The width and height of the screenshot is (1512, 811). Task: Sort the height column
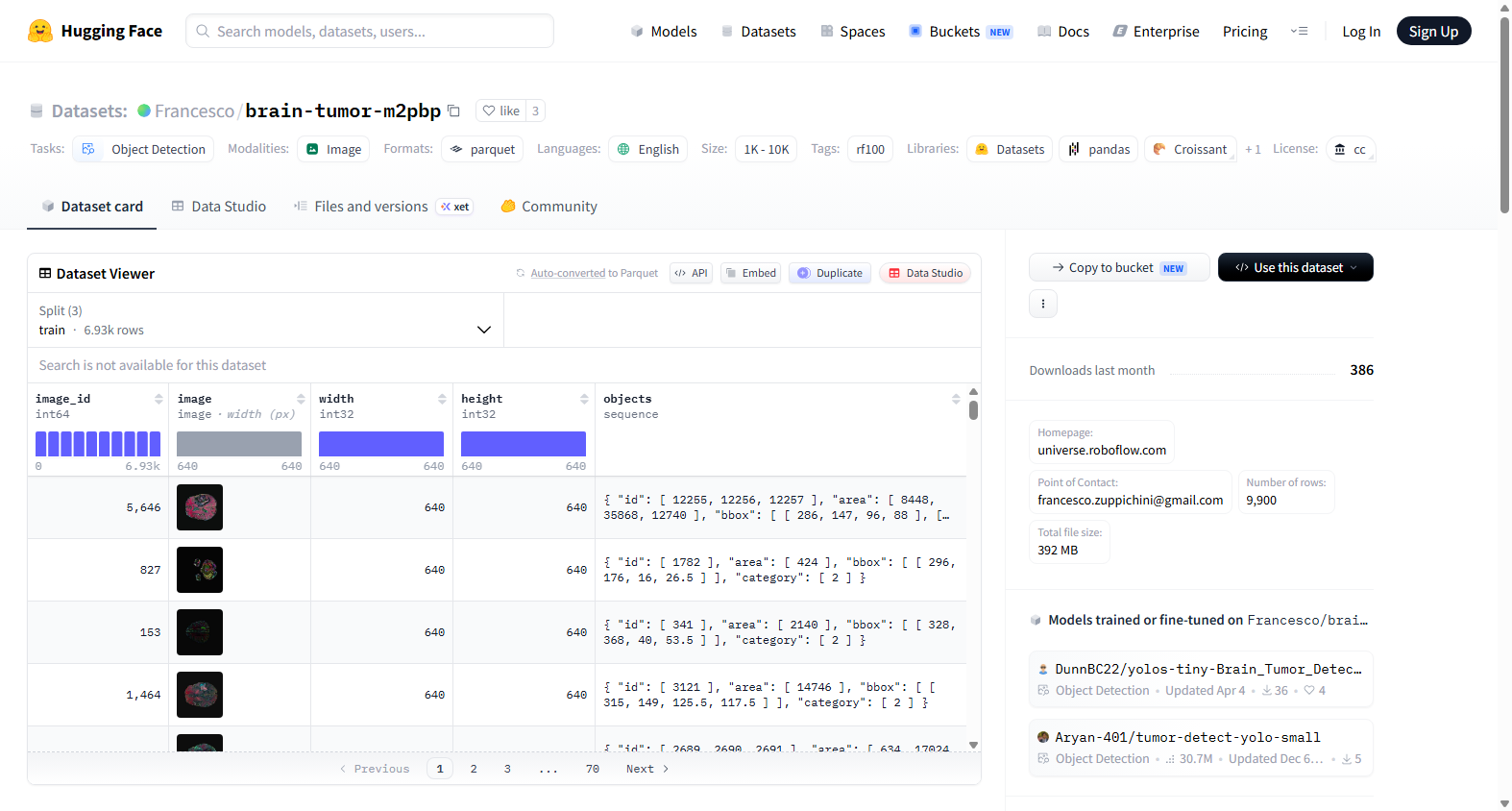point(584,399)
